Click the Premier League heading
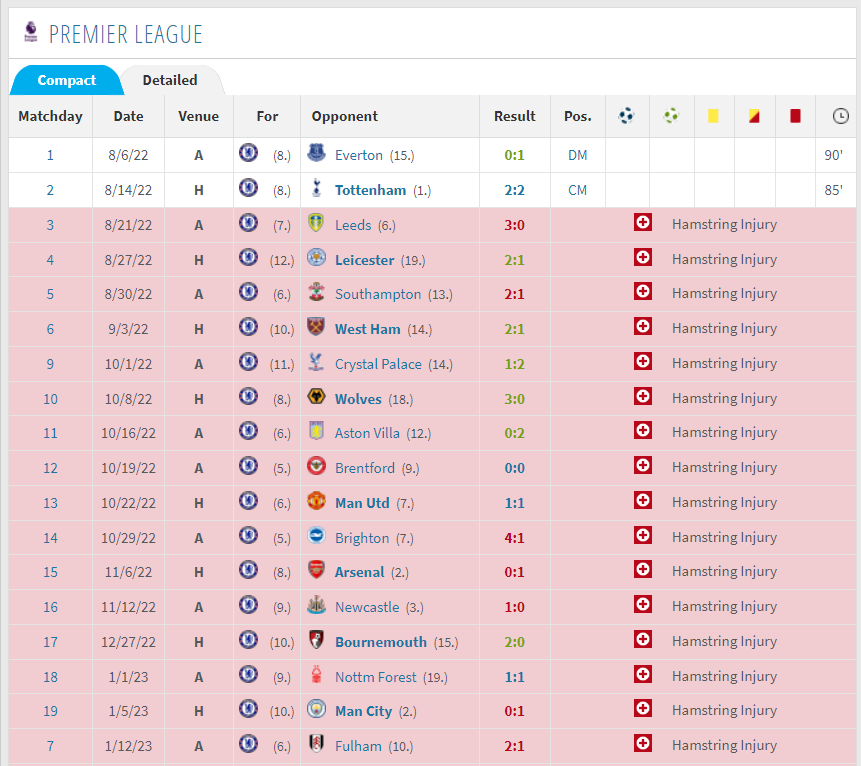Image resolution: width=861 pixels, height=766 pixels. pos(126,34)
